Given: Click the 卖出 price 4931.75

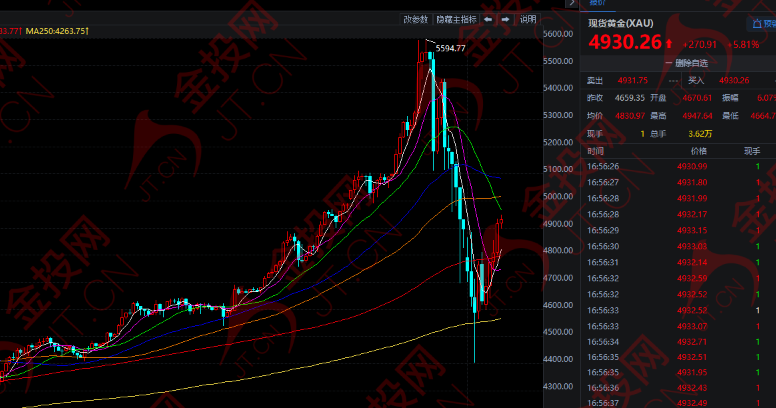Looking at the screenshot, I should click(x=635, y=81).
